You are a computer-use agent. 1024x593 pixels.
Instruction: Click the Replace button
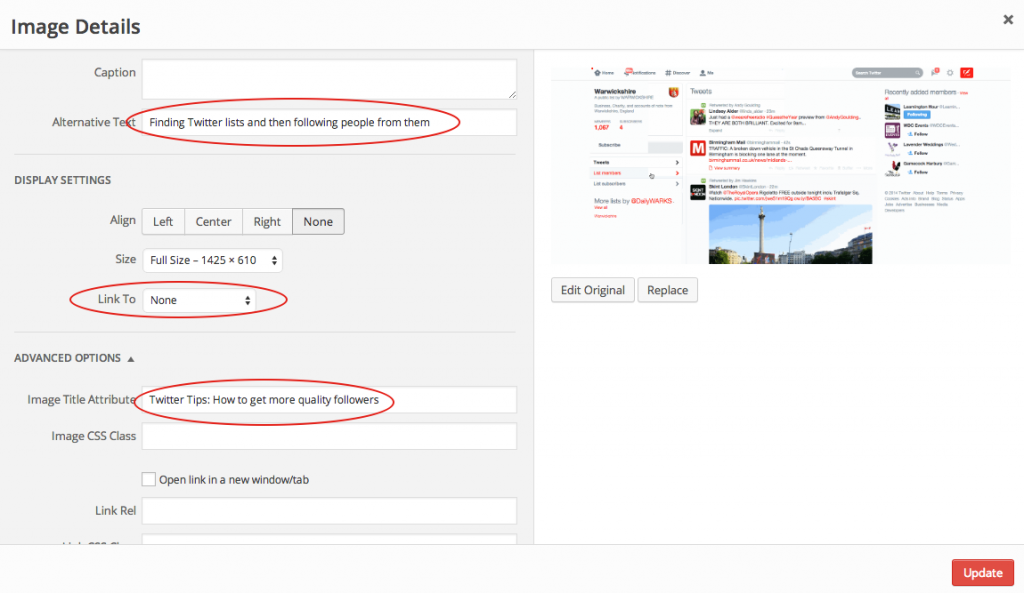point(667,290)
